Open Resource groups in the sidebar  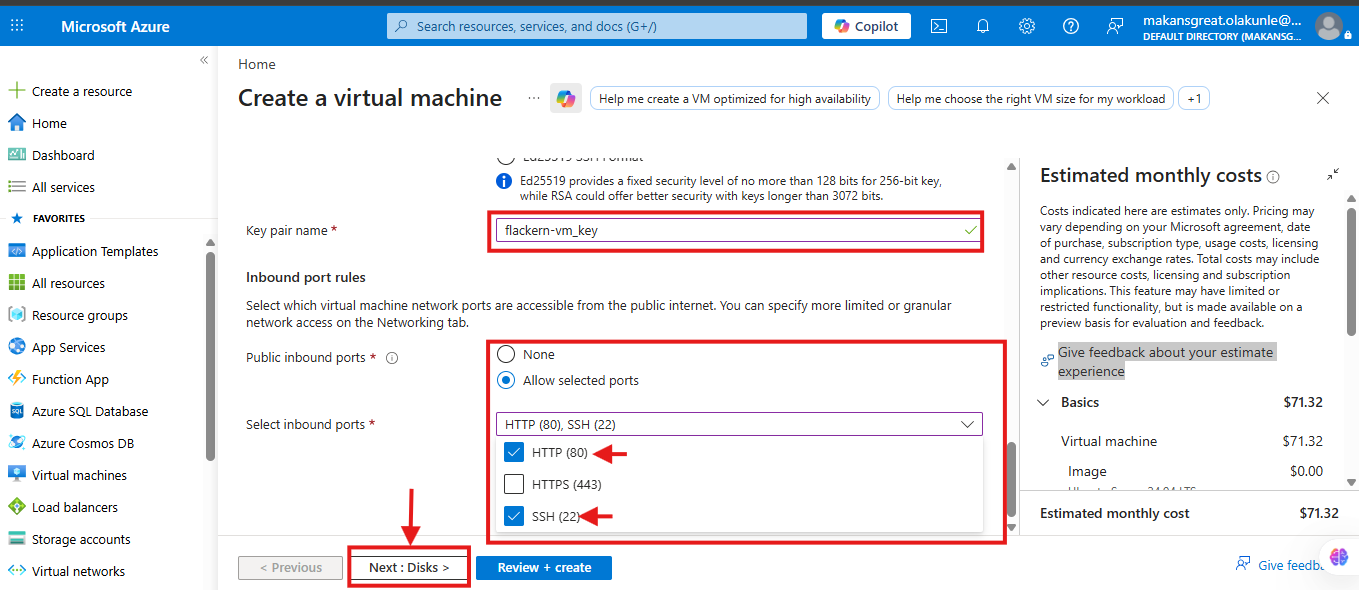[x=80, y=315]
